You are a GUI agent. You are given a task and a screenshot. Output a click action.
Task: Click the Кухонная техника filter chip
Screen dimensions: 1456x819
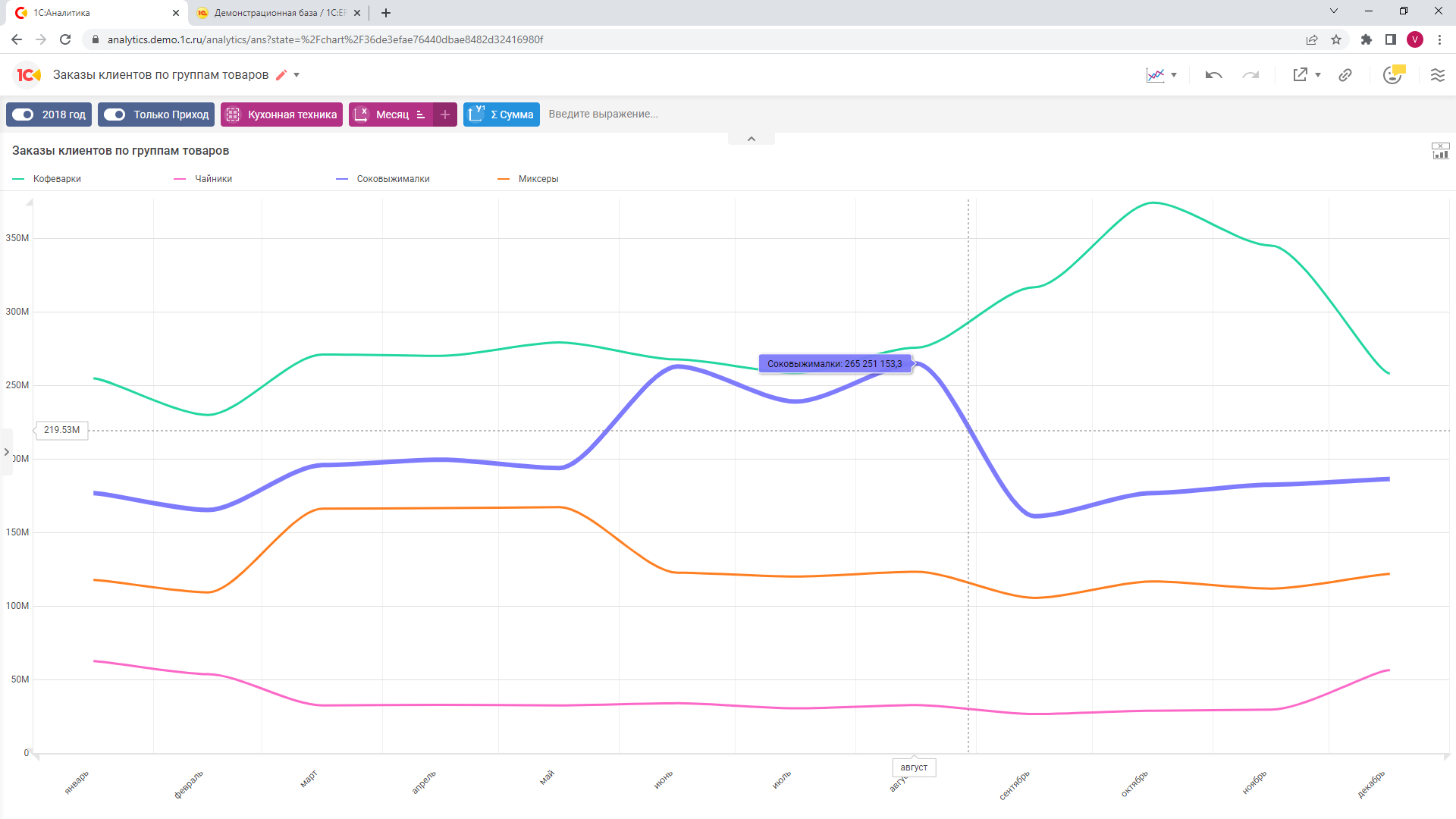pyautogui.click(x=282, y=115)
